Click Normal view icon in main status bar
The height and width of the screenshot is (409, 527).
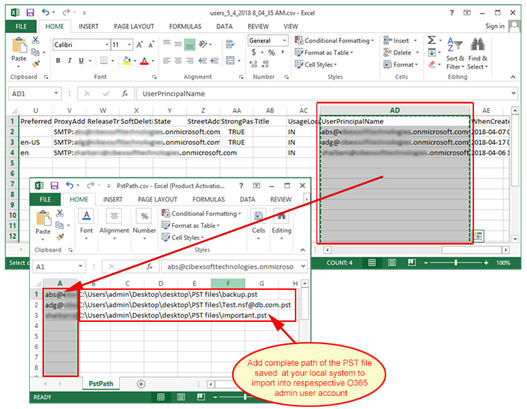372,262
